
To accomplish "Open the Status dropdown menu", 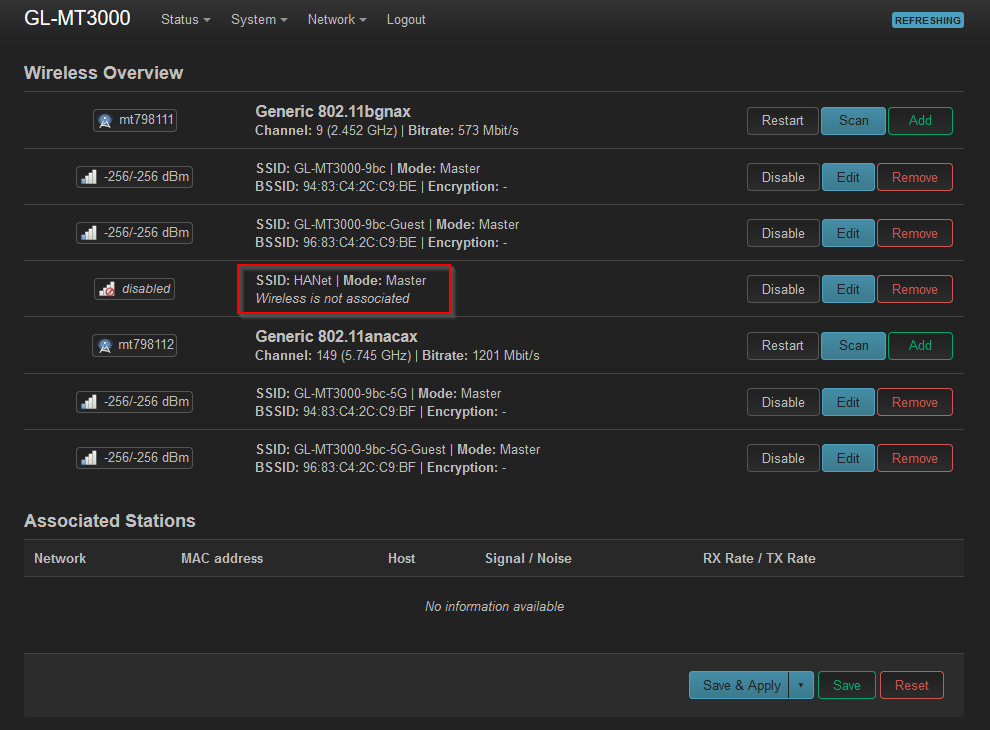I will pos(185,20).
